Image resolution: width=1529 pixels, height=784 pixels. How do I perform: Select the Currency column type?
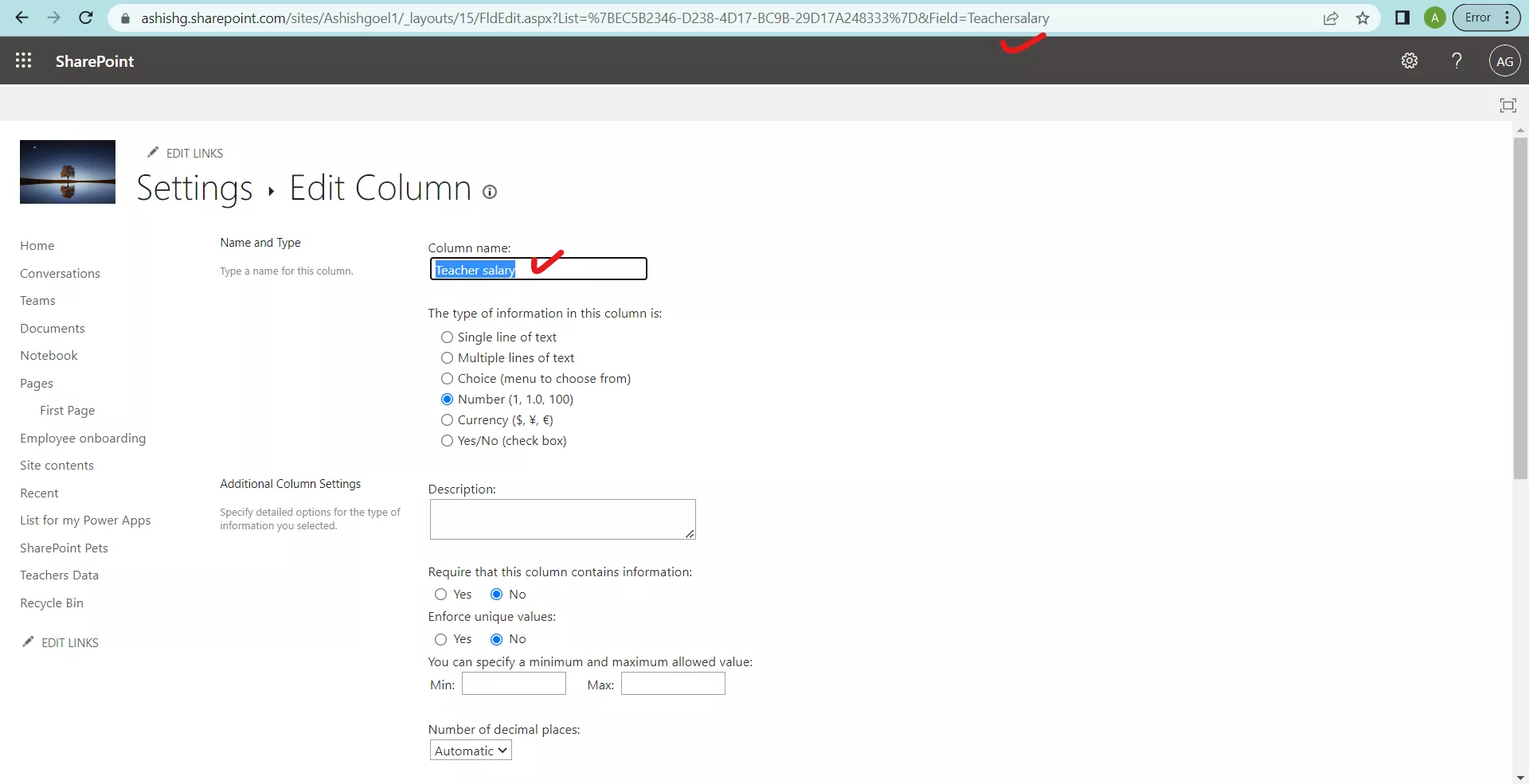[447, 420]
